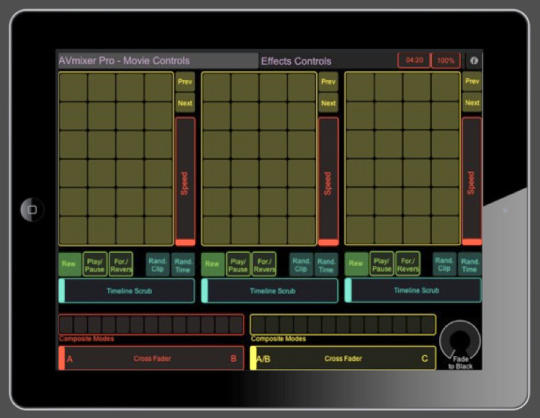Image resolution: width=540 pixels, height=418 pixels.
Task: Trigger Rand. Time on the middle deck
Action: point(326,265)
